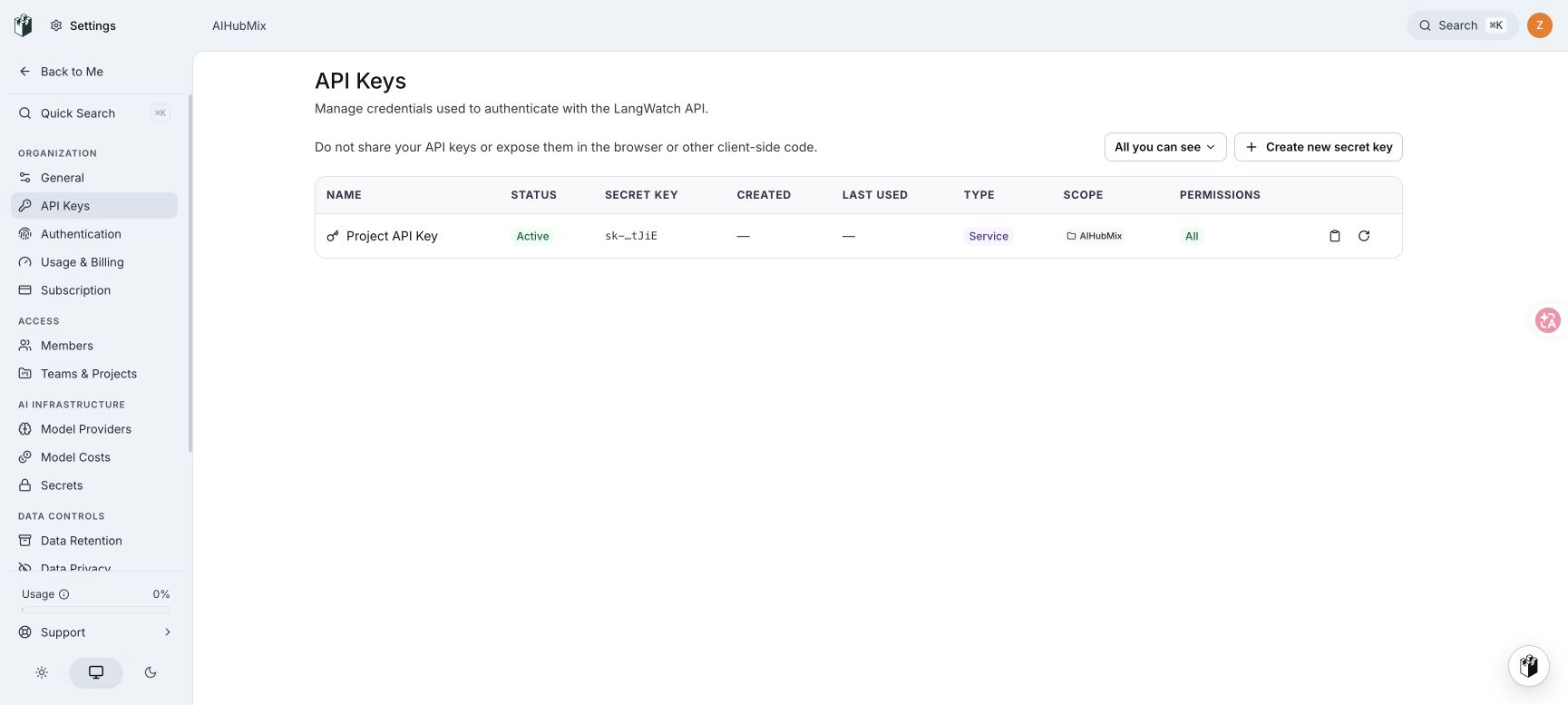Click the SECRET KEY column header
The height and width of the screenshot is (705, 1568).
click(641, 195)
